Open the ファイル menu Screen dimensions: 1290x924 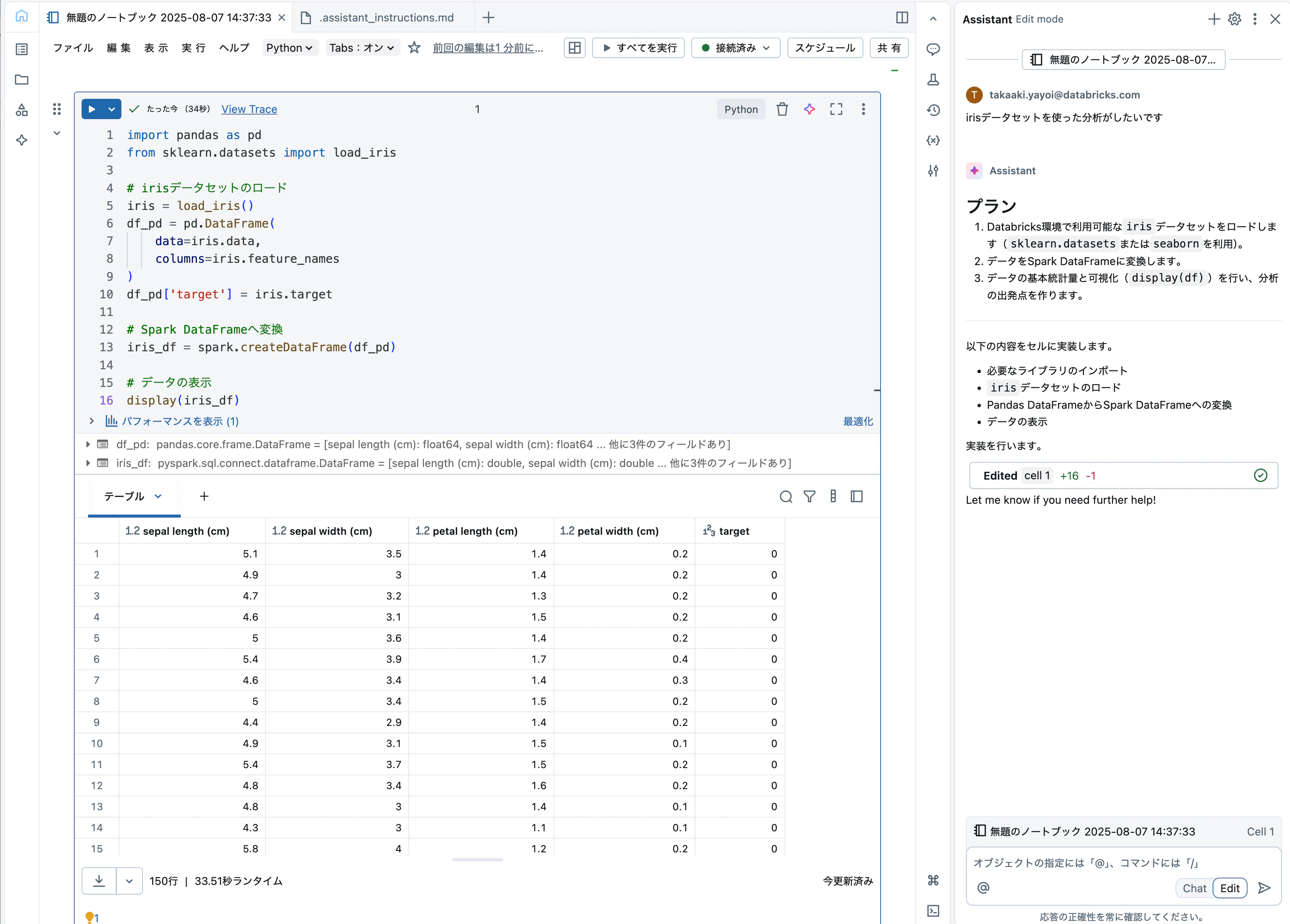tap(73, 48)
